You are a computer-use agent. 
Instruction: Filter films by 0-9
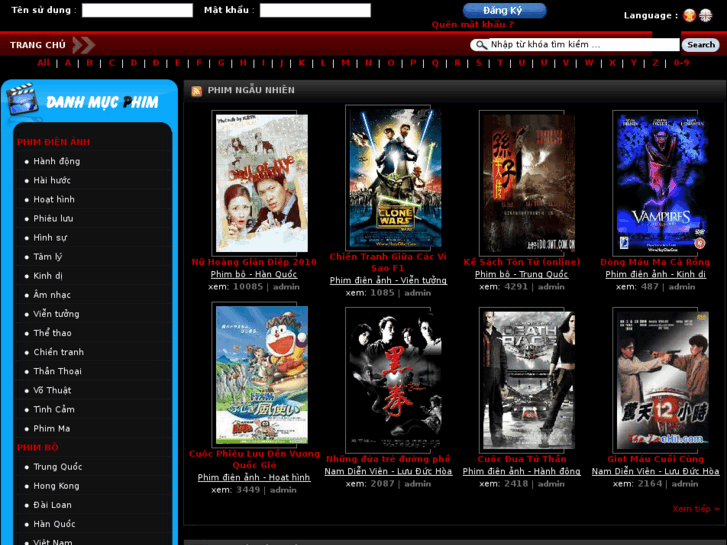click(681, 63)
